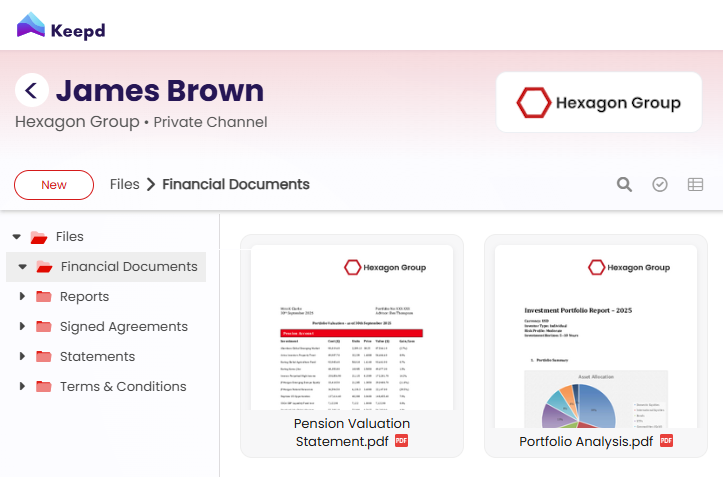
Task: Collapse the Financial Documents folder arrow
Action: (x=22, y=267)
